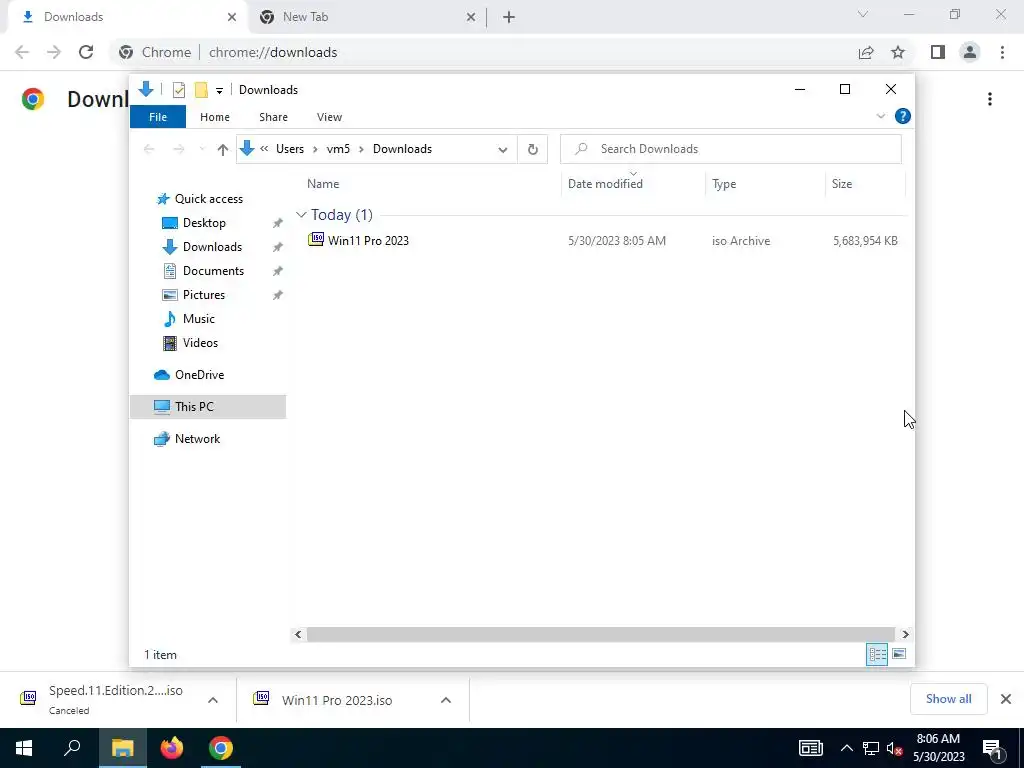This screenshot has width=1024, height=768.
Task: Open the address bar history dropdown
Action: (503, 150)
